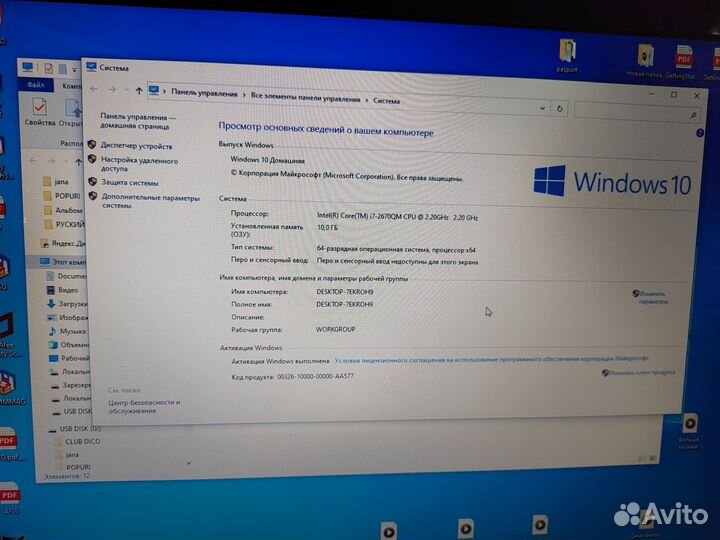Select Documents item in Explorer tree
720x540 pixels.
[67, 276]
